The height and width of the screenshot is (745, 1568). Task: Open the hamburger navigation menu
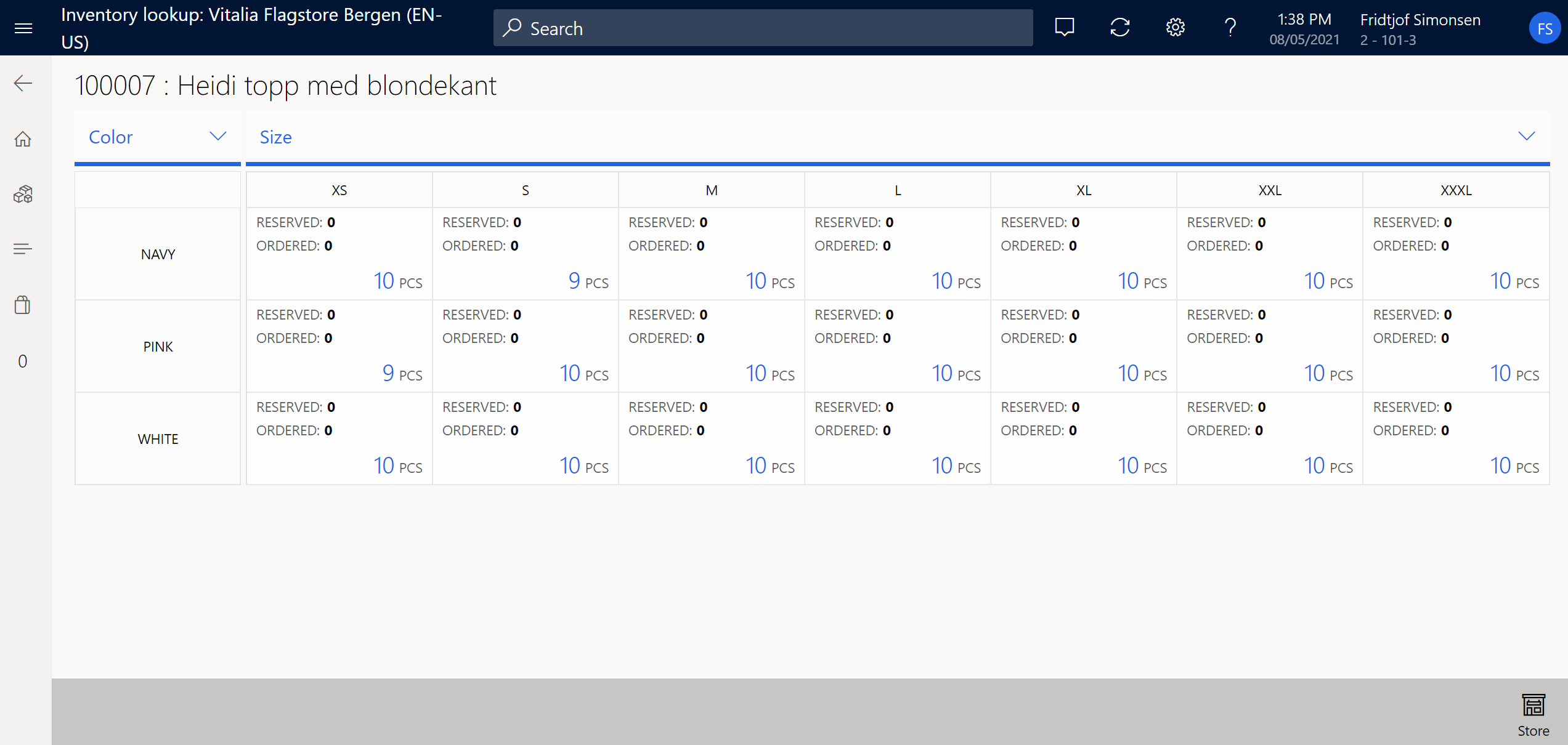point(23,28)
